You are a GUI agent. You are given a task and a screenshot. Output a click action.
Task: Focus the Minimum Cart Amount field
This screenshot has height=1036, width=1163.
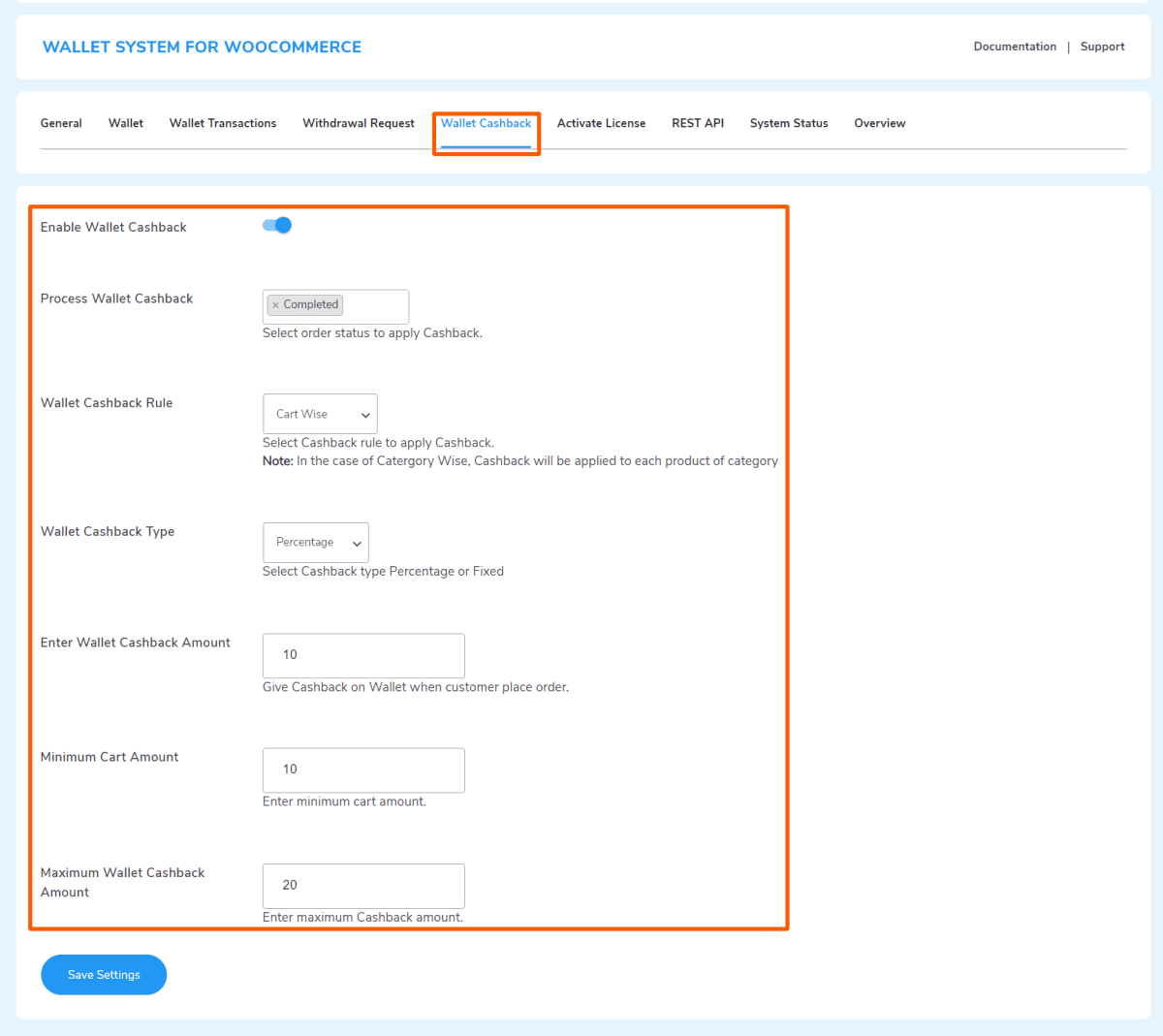click(363, 769)
